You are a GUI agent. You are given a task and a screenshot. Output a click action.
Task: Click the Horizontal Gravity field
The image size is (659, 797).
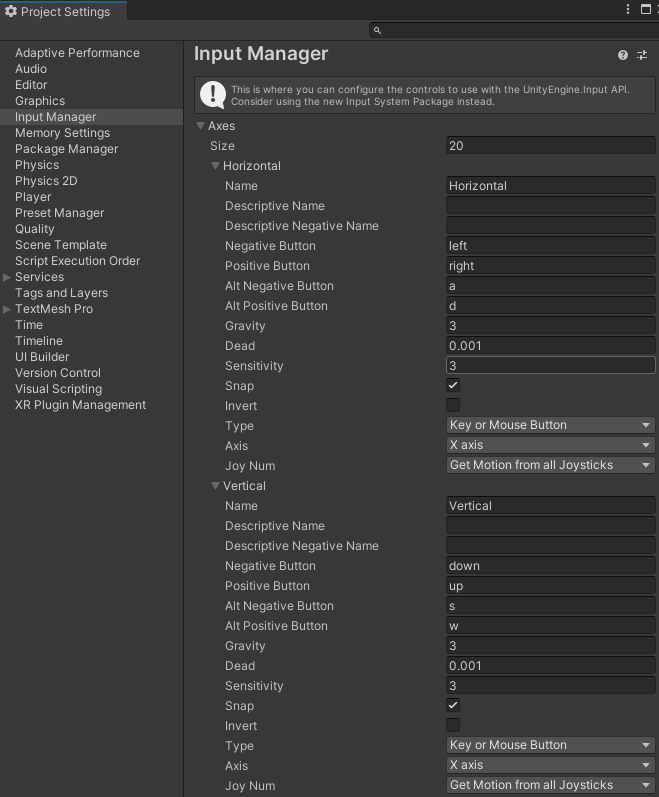tap(550, 326)
